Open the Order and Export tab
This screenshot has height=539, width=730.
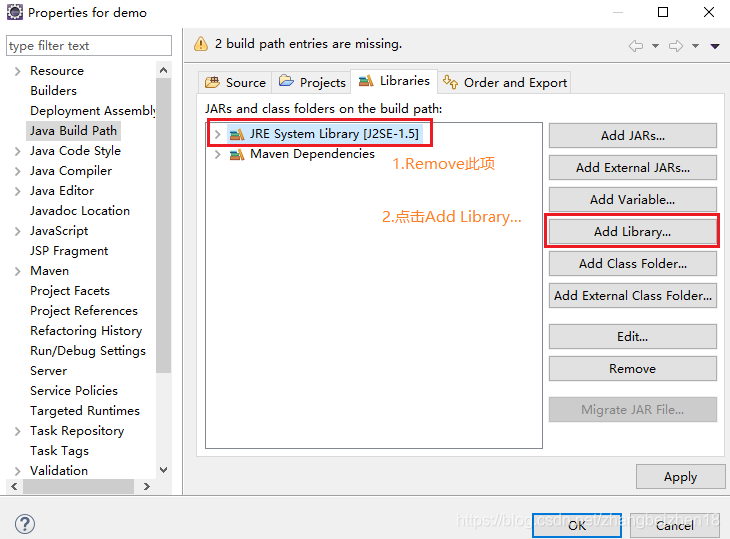click(x=504, y=82)
